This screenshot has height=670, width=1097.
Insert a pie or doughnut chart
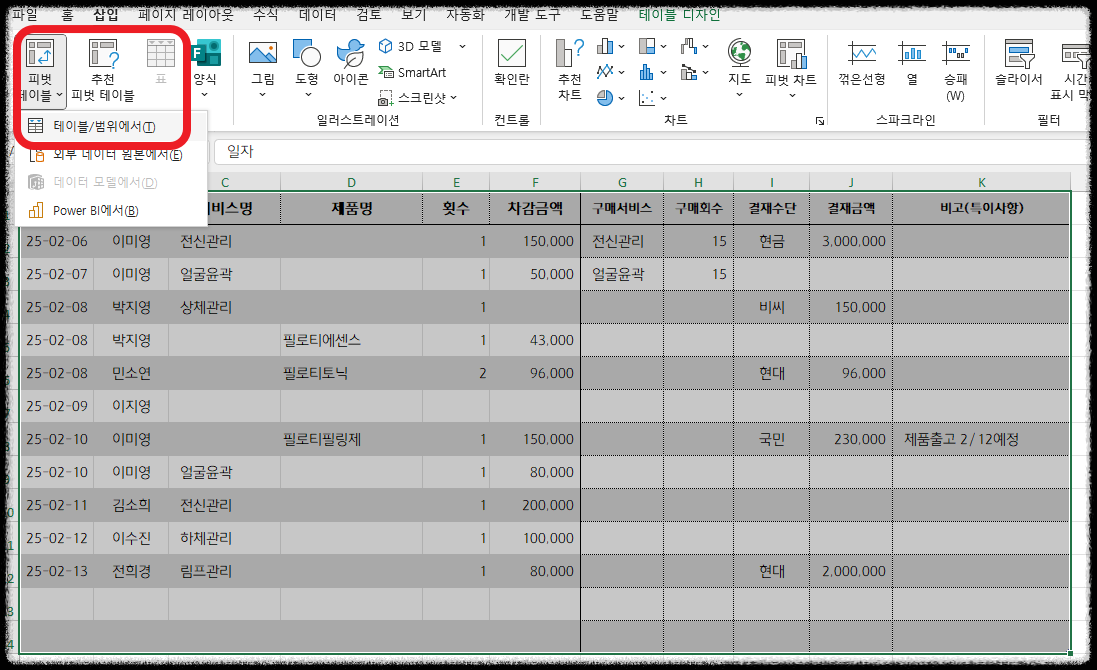(605, 98)
